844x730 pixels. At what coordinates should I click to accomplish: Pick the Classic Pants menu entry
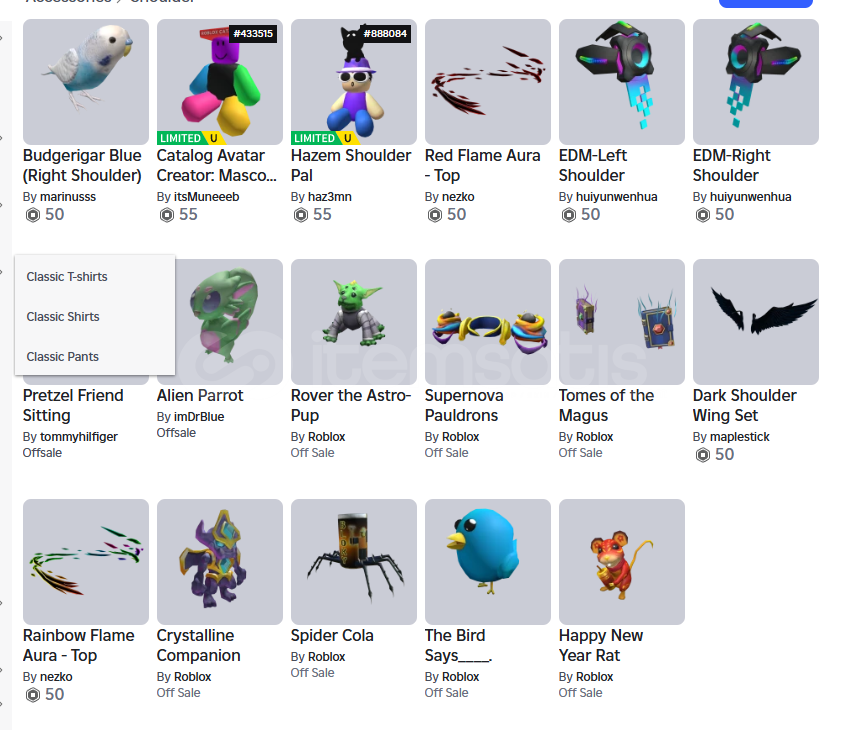point(62,356)
